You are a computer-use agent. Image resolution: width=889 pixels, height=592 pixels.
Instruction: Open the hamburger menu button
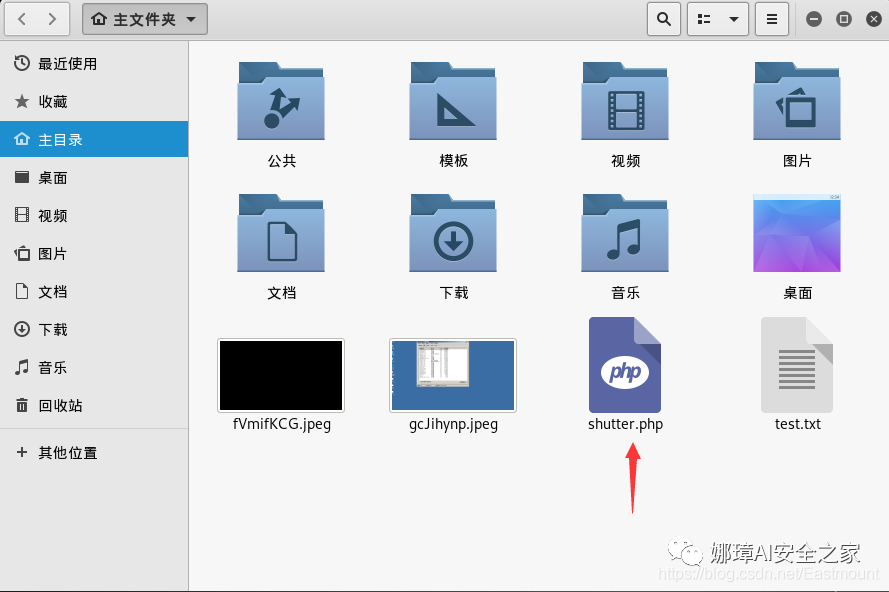tap(772, 19)
